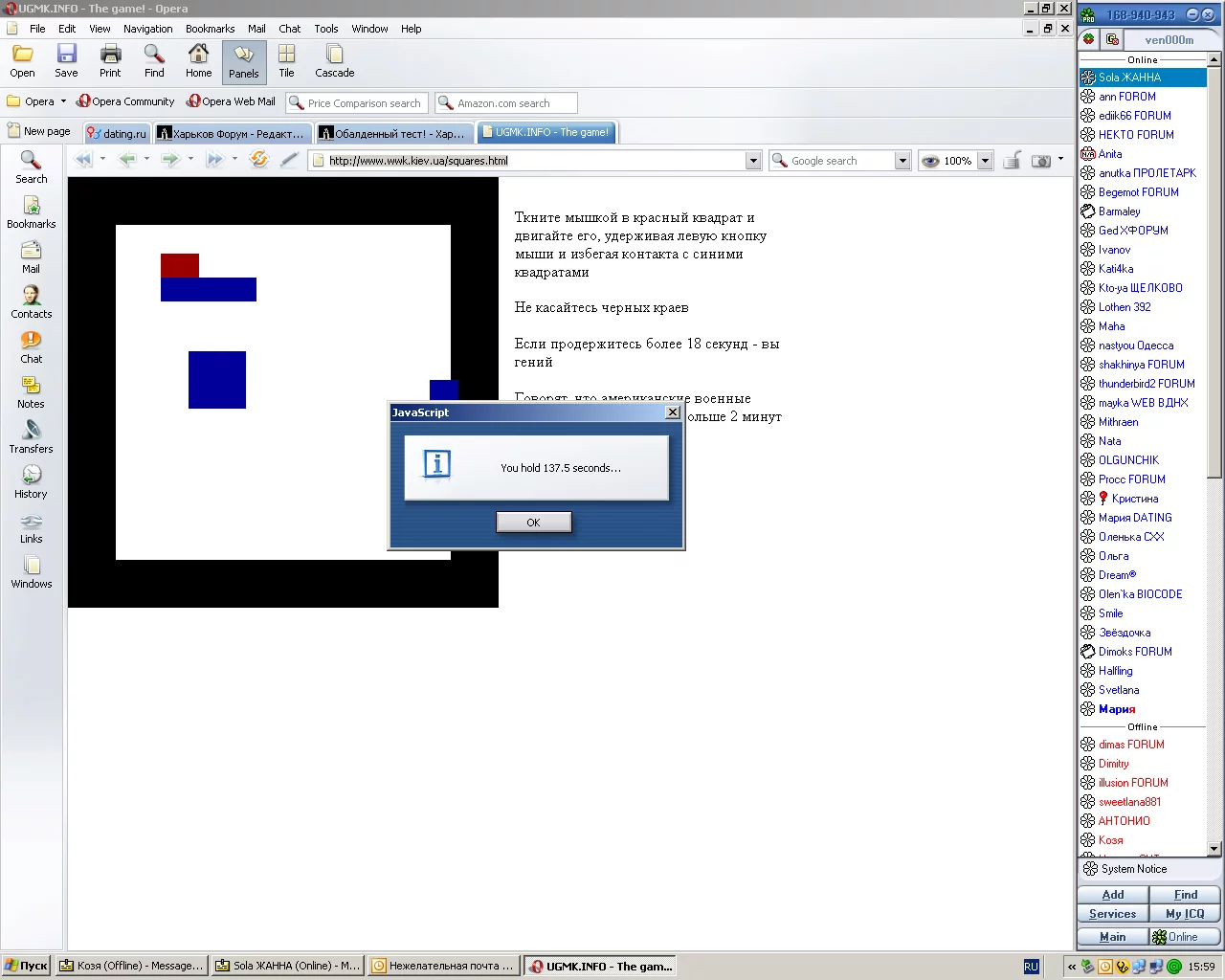The height and width of the screenshot is (980, 1225).
Task: Click the Print toolbar icon
Action: coord(110,61)
